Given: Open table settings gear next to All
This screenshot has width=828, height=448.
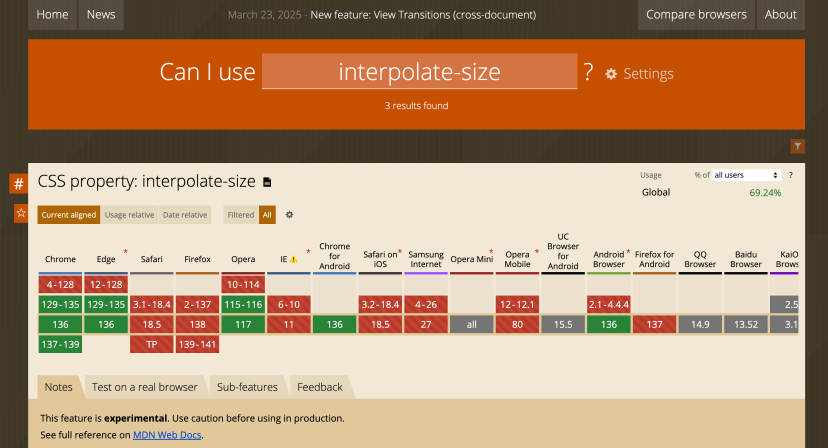Looking at the screenshot, I should click(289, 214).
